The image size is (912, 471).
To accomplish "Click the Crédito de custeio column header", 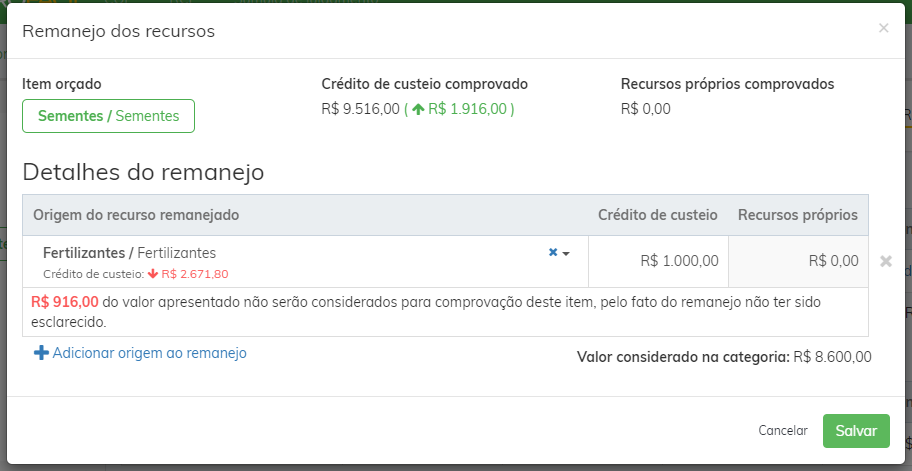I will (658, 215).
